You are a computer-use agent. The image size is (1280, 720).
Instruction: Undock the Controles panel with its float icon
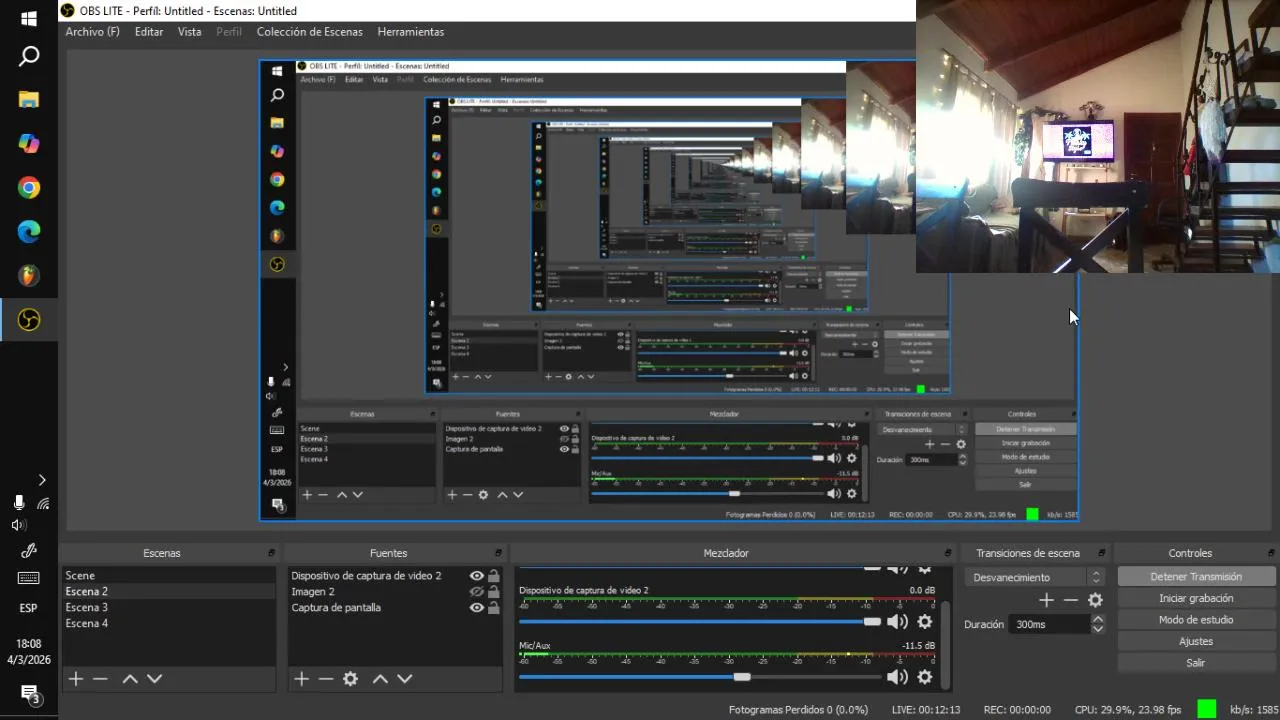click(1271, 553)
